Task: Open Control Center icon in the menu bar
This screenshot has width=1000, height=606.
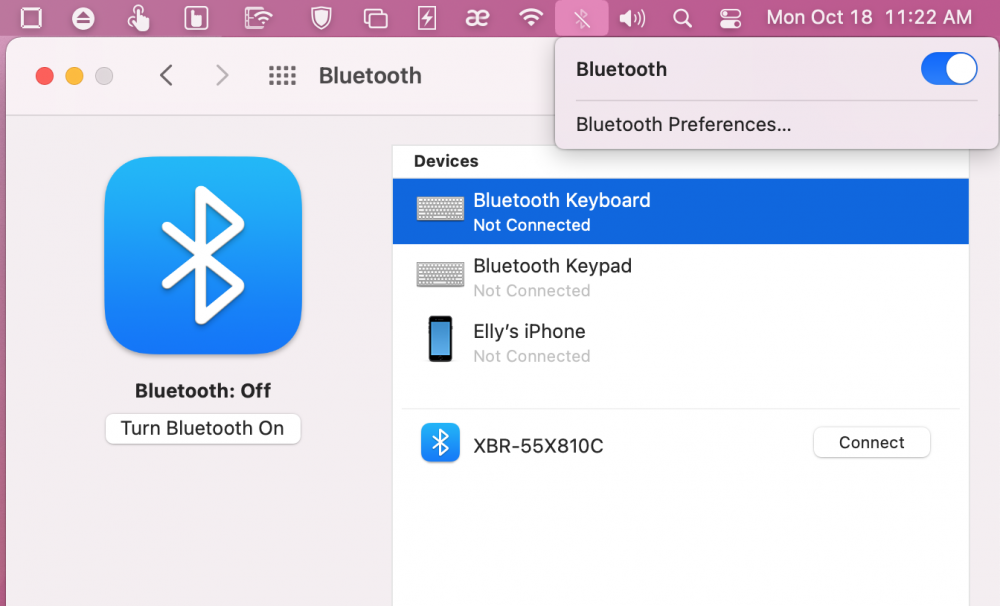Action: pos(730,18)
